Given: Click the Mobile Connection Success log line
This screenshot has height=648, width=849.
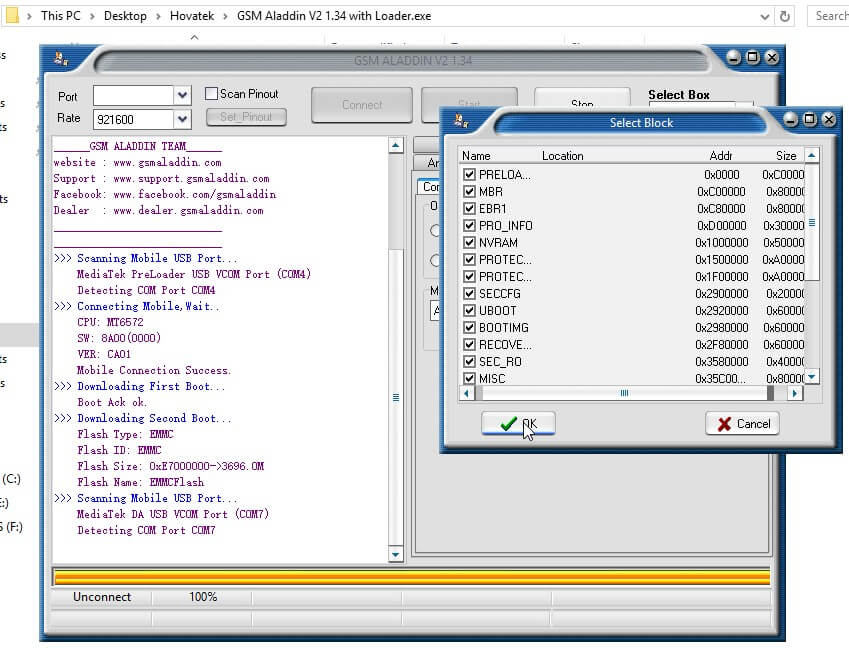Looking at the screenshot, I should (154, 370).
